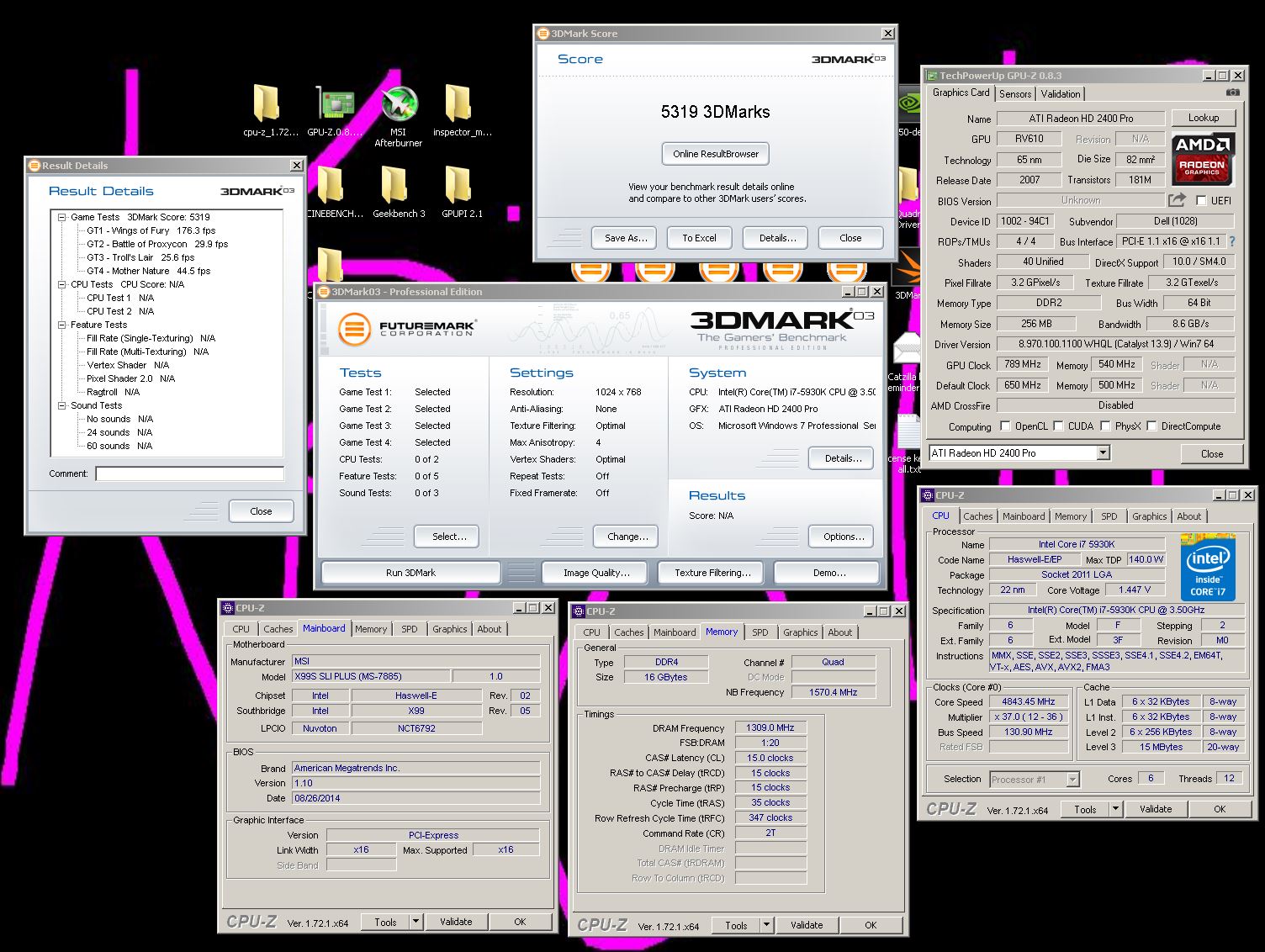This screenshot has height=952, width=1265.
Task: Click the bus interface question mark icon
Action: 1232,241
